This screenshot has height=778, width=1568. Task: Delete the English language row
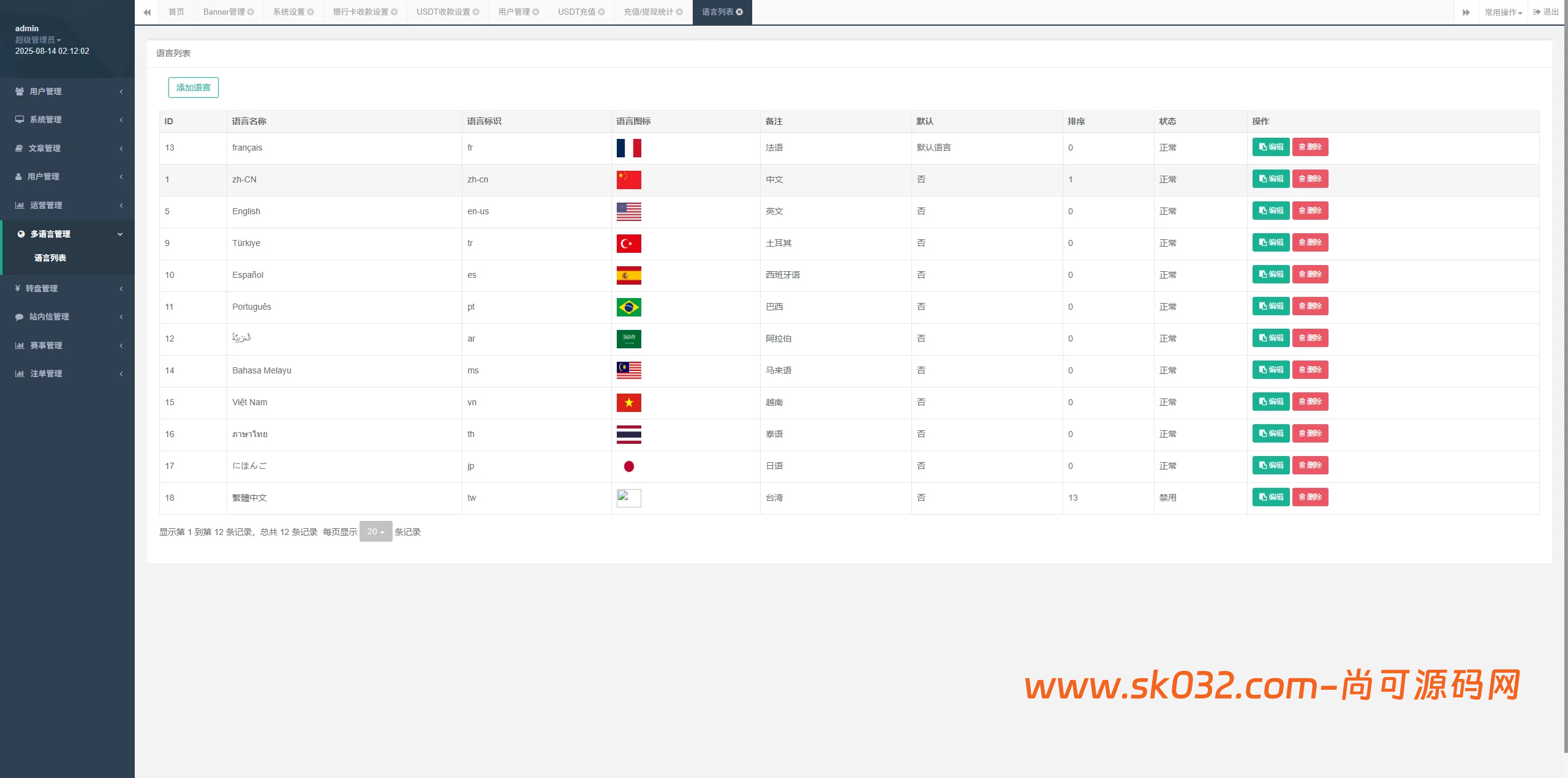coord(1310,211)
